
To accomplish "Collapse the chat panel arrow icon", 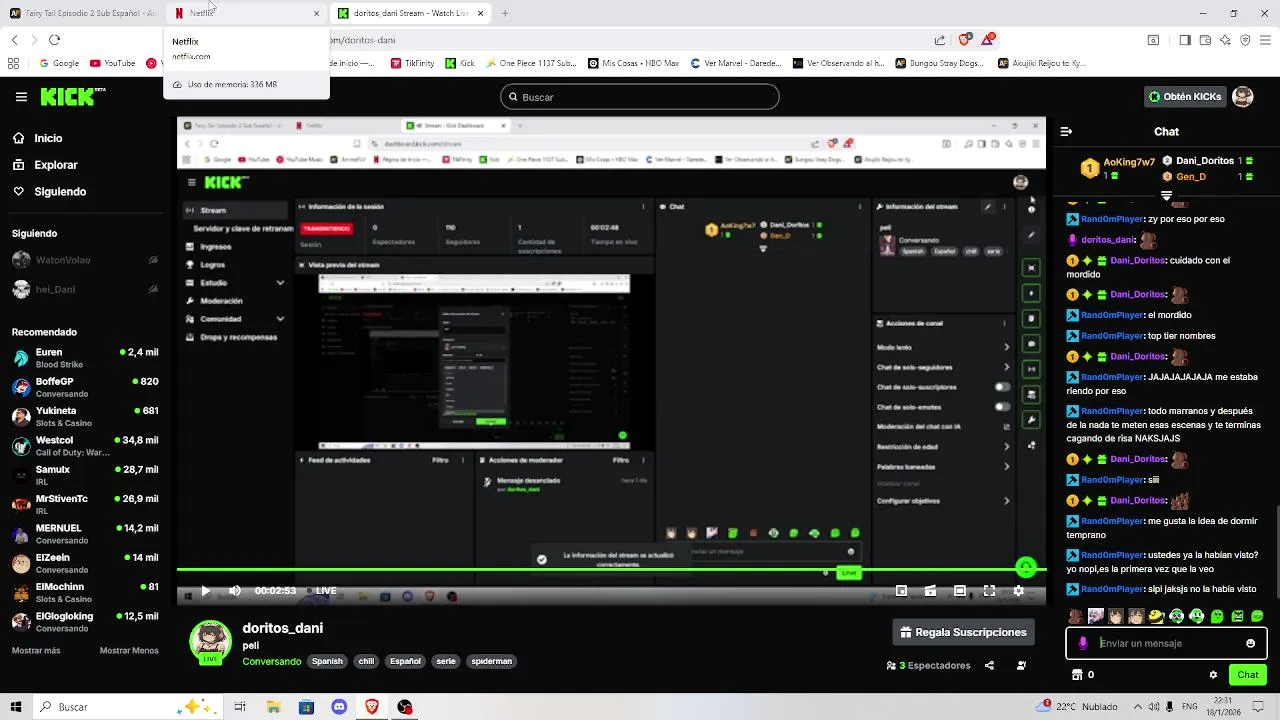I will [x=1066, y=131].
